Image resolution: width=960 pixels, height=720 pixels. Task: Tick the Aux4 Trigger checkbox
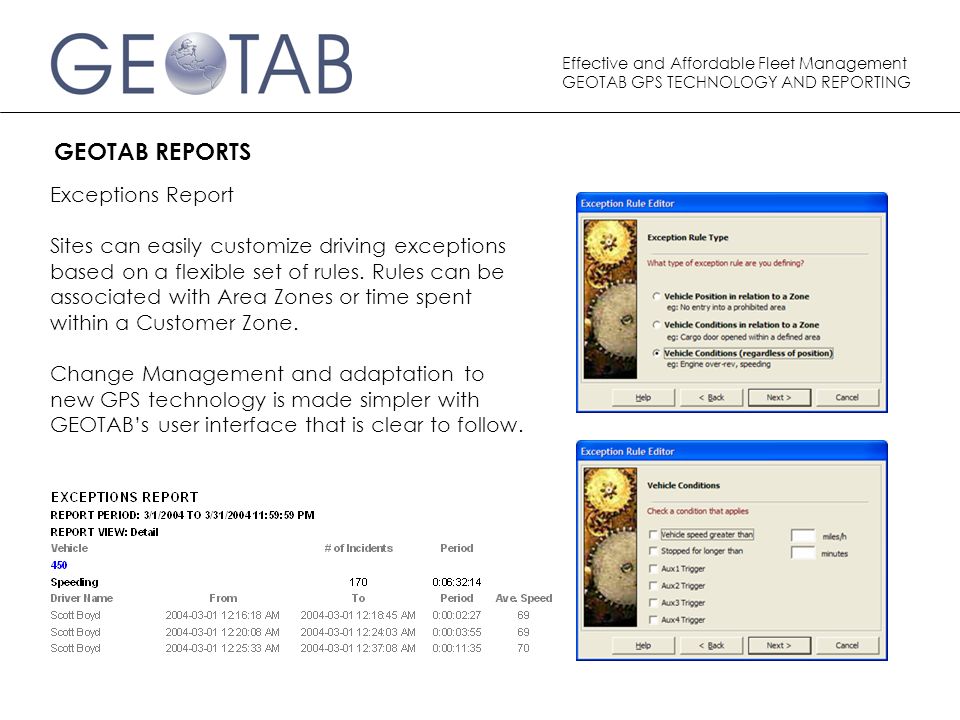[653, 620]
